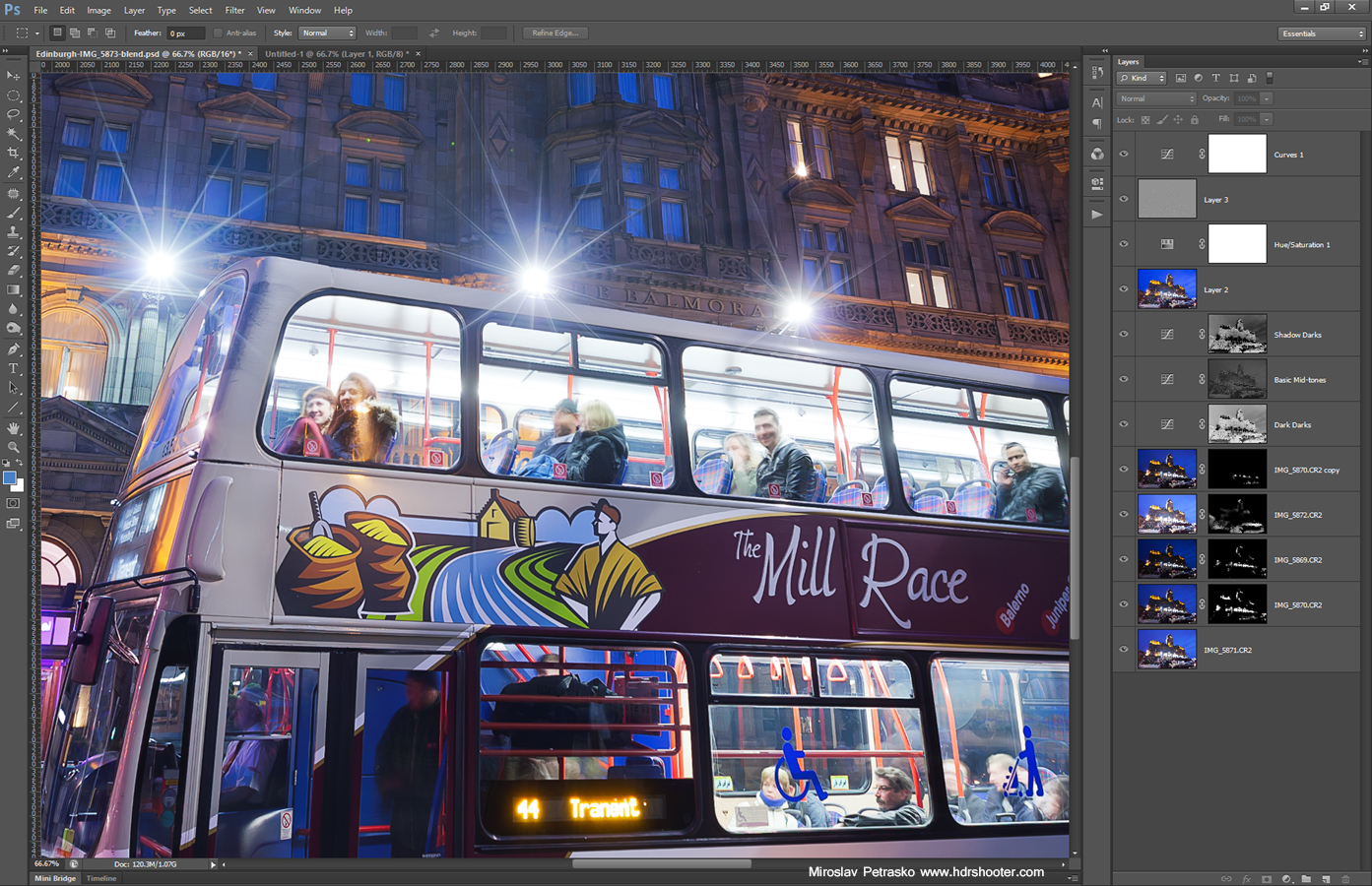Create a new layer in Layers panel
Image resolution: width=1372 pixels, height=886 pixels.
point(1325,878)
